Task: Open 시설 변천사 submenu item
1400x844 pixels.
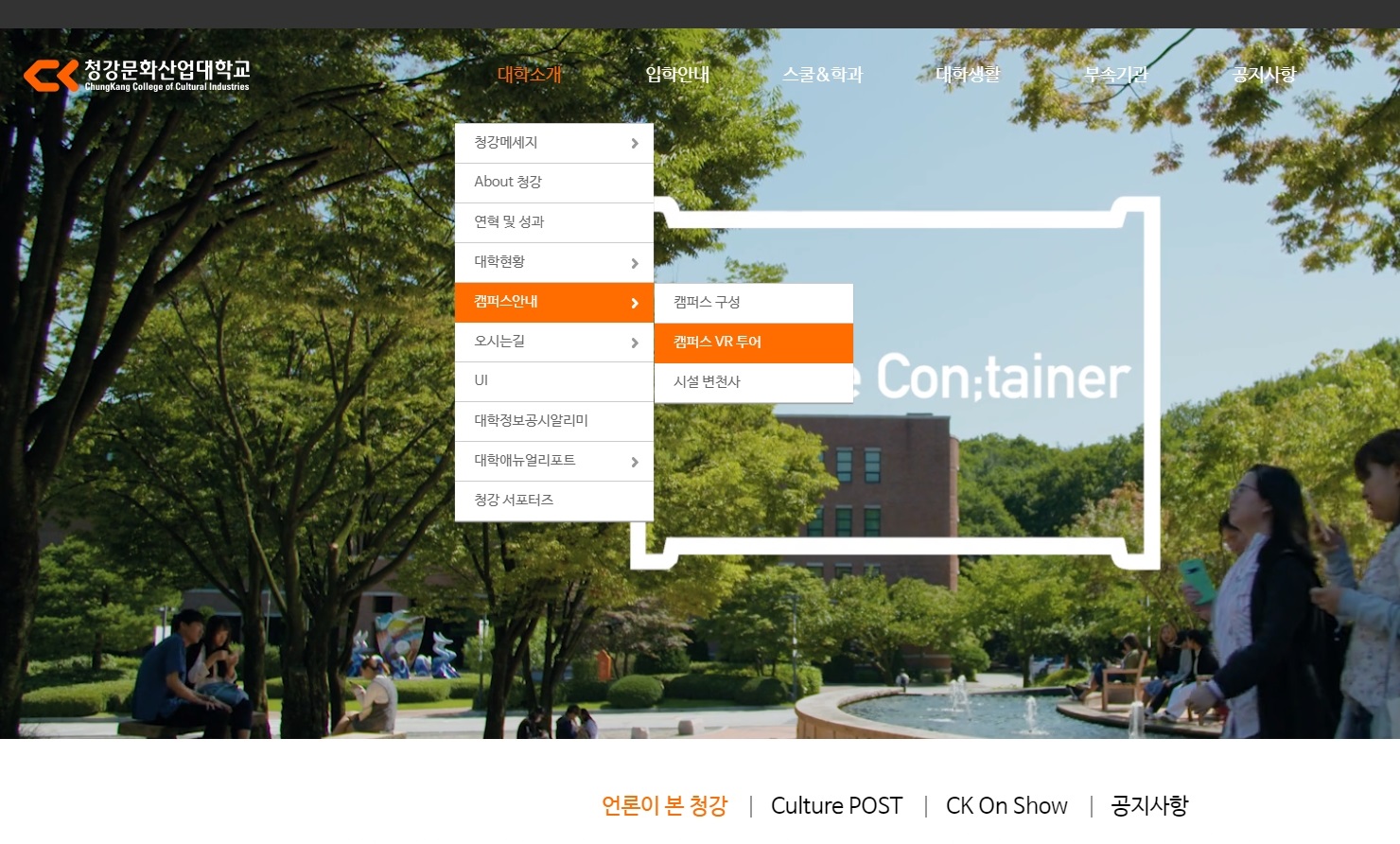Action: [754, 382]
